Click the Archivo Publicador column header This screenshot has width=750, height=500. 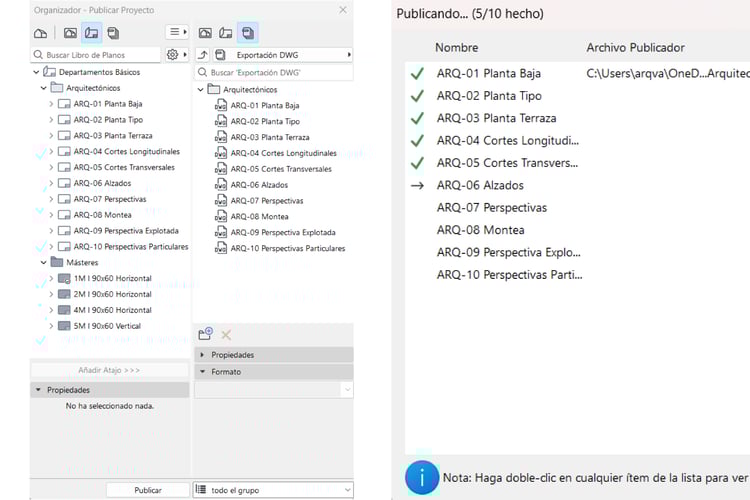pos(635,48)
